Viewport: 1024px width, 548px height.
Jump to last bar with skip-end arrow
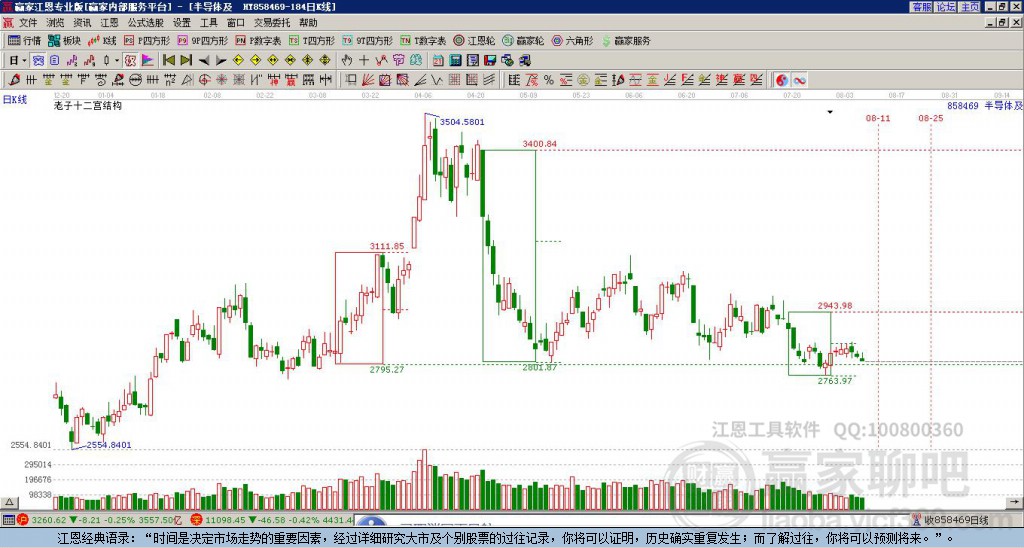point(186,61)
